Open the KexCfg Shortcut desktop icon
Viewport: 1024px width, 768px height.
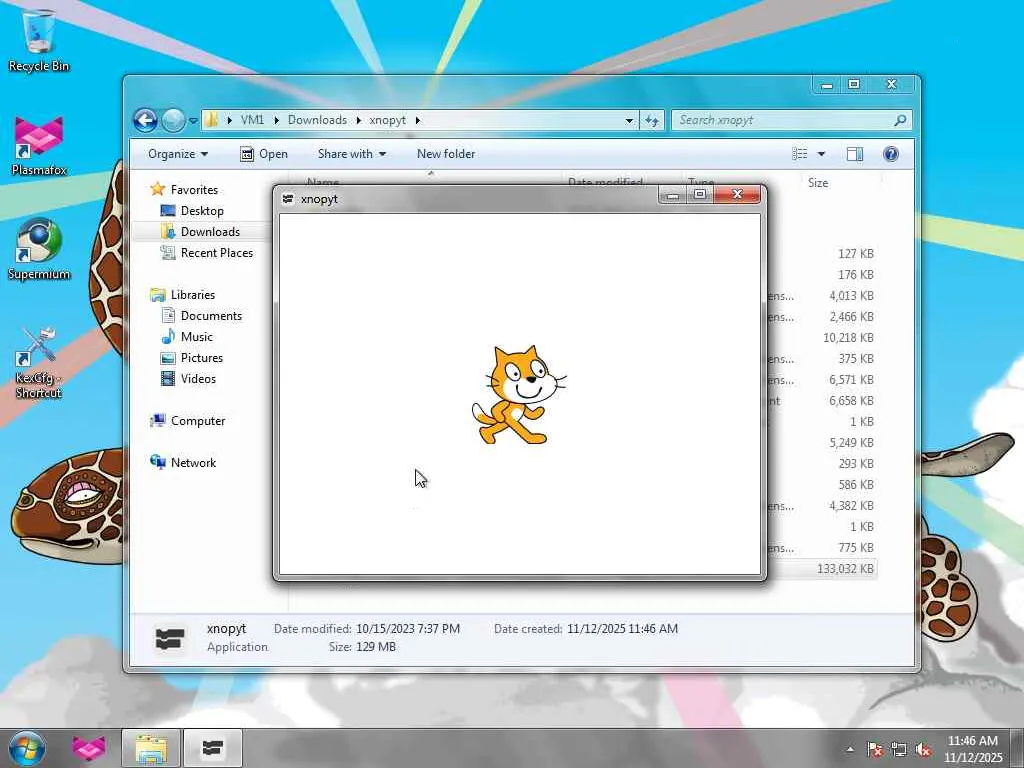(x=39, y=363)
